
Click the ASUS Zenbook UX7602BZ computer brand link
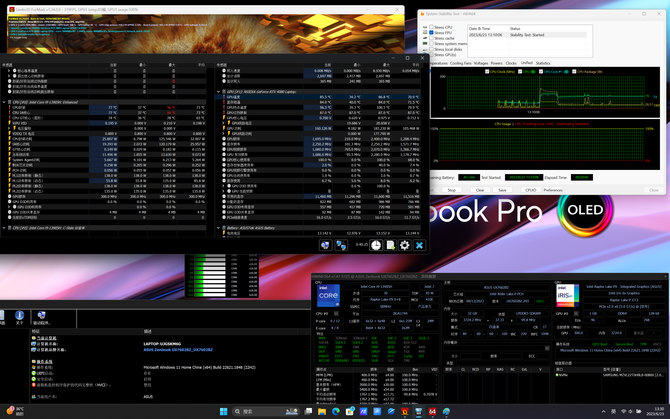(178, 349)
